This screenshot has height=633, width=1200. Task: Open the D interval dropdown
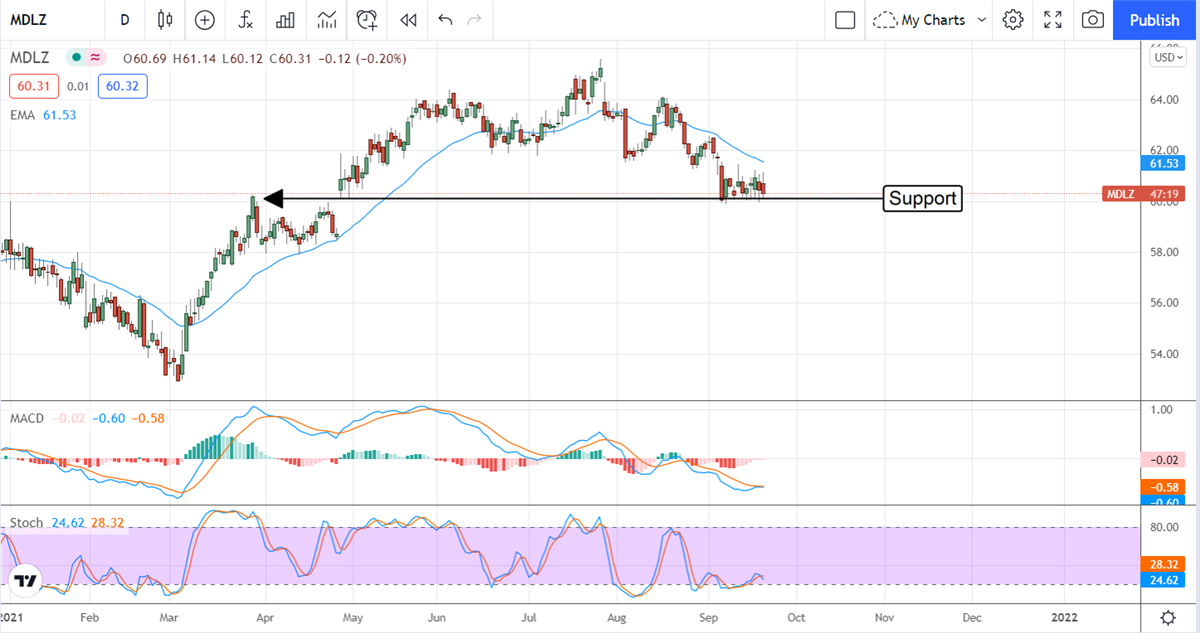(x=124, y=19)
